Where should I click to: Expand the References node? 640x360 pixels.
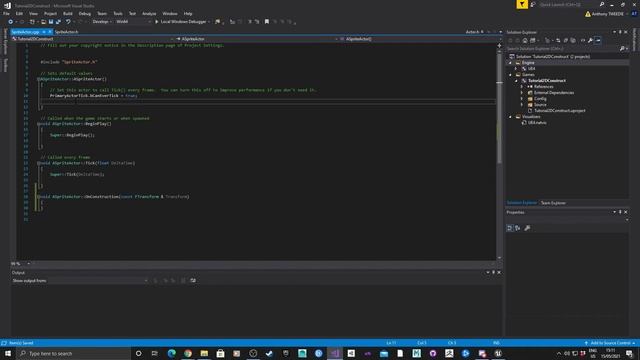point(522,87)
